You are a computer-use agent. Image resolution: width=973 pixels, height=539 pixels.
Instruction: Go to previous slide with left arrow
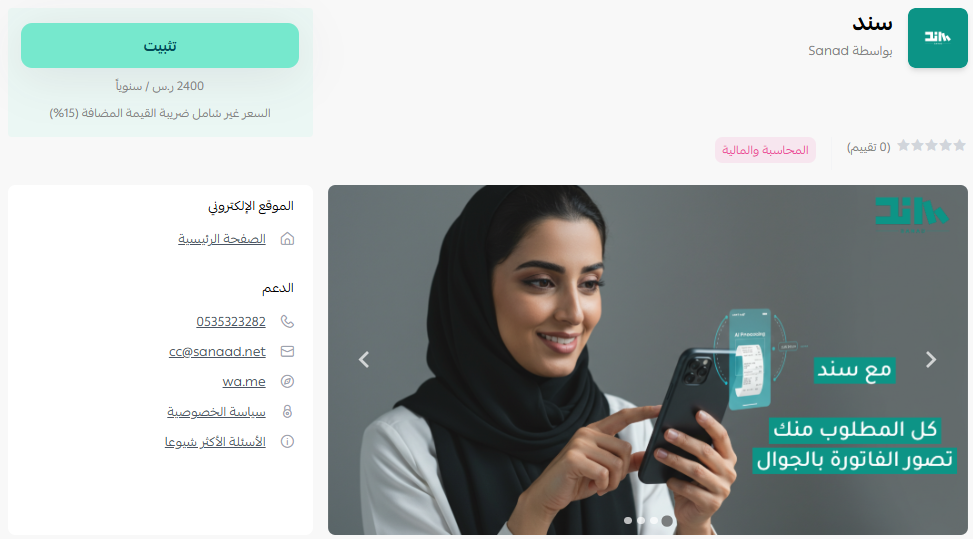point(364,360)
